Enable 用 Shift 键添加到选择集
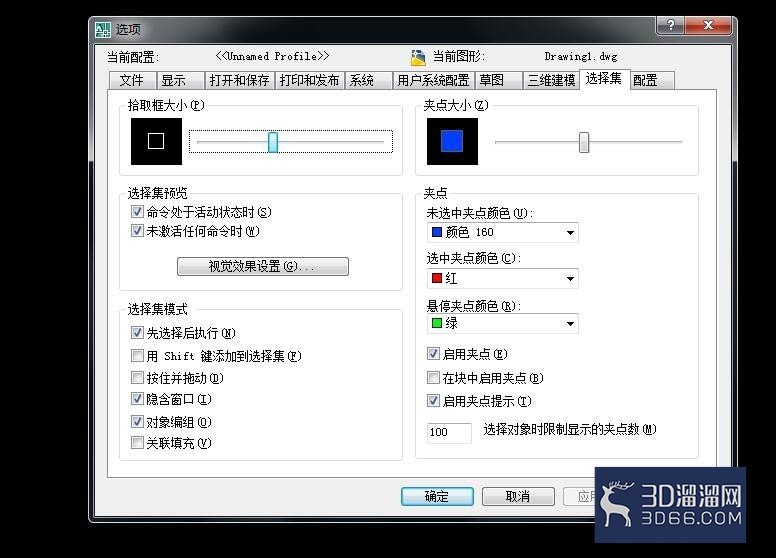Viewport: 776px width, 558px height. (x=137, y=355)
